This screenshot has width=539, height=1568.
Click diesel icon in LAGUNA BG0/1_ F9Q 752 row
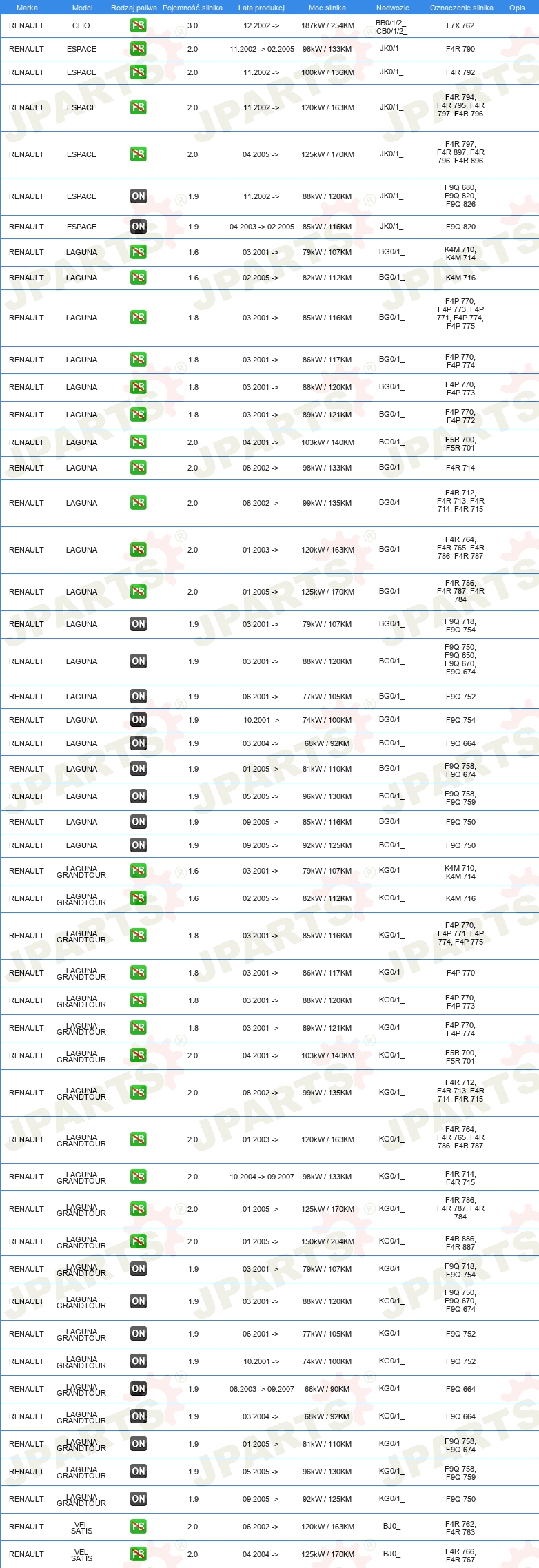click(139, 697)
